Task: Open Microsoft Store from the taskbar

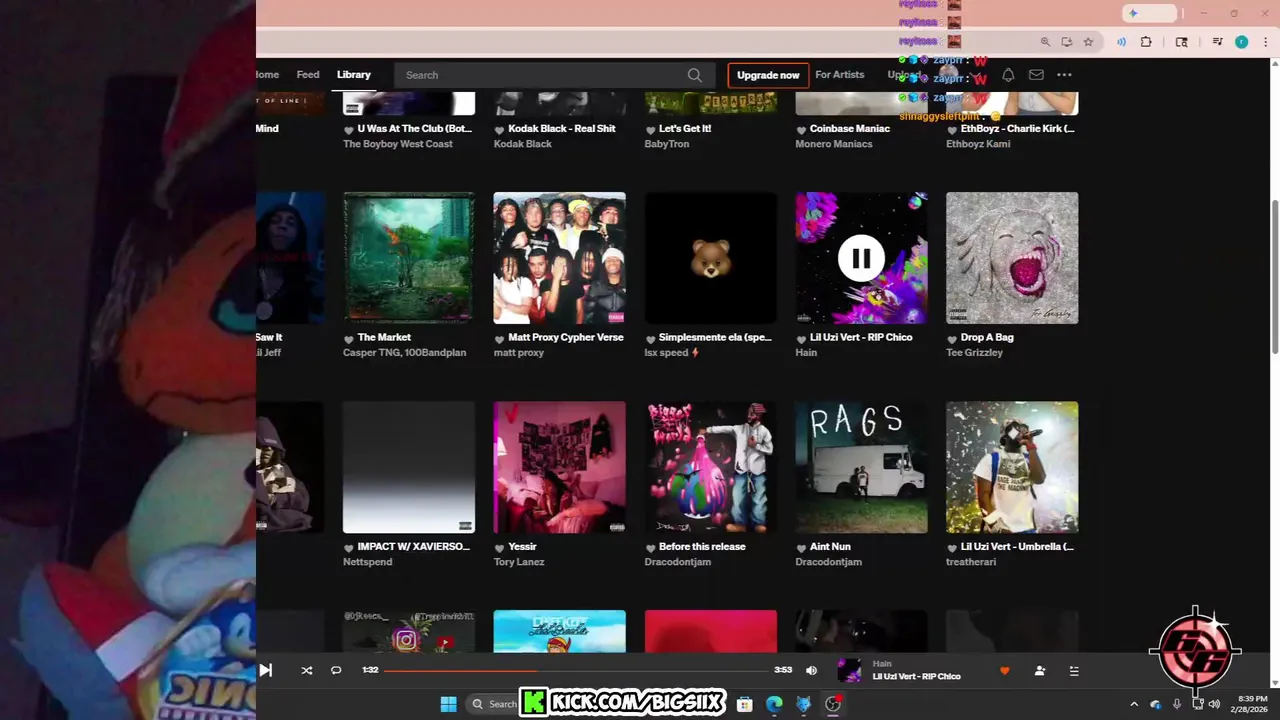Action: click(744, 704)
